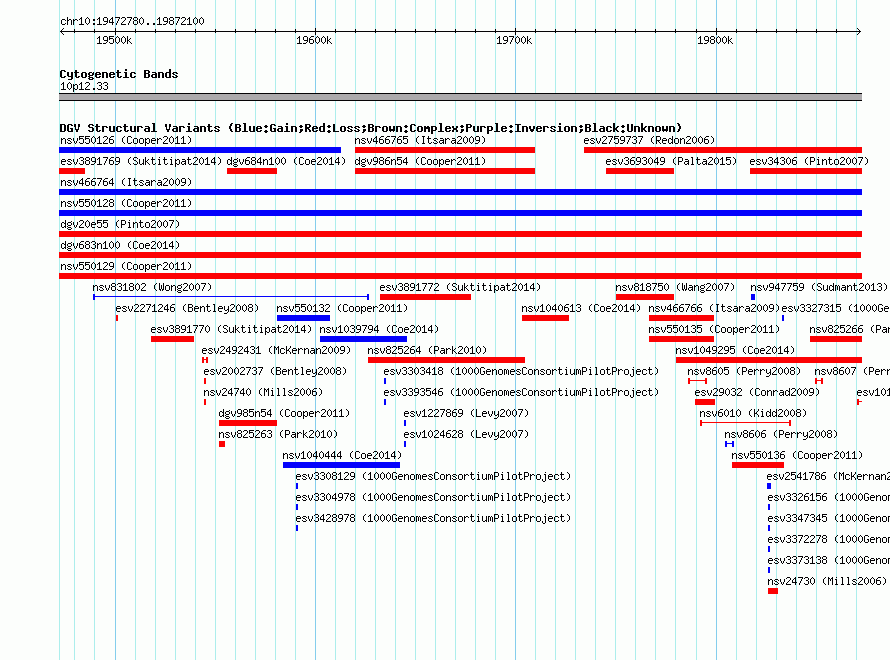
Task: Click nsv550136 (Cooper2011) label
Action: 797,455
